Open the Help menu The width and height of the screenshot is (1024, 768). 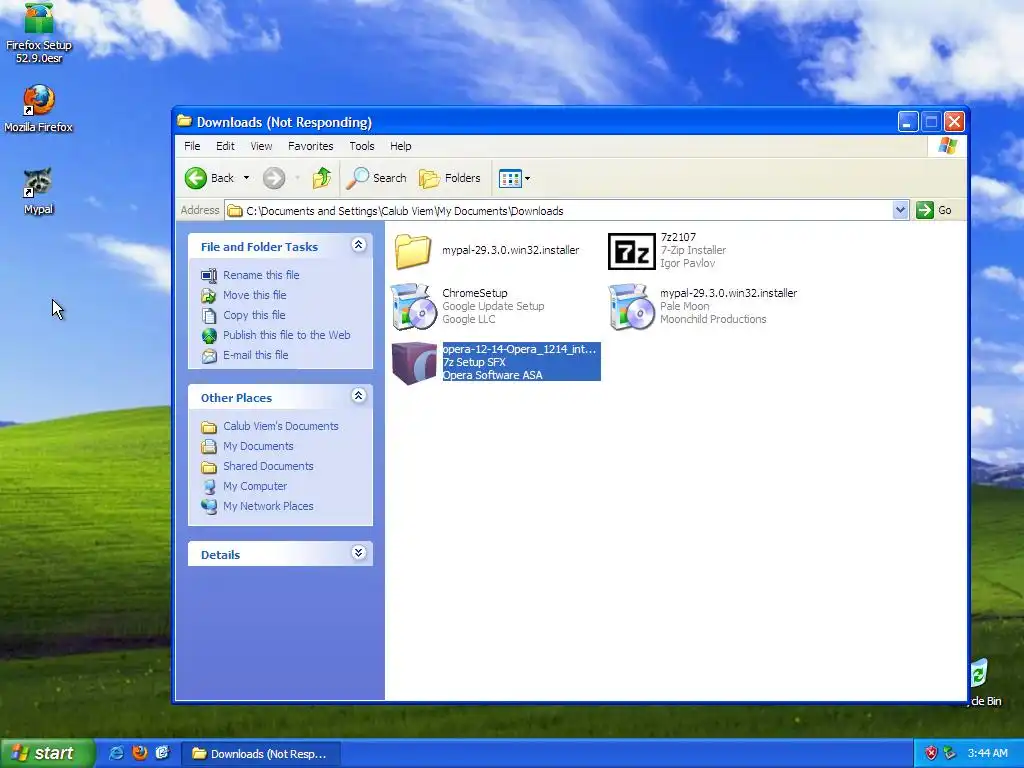[x=401, y=146]
